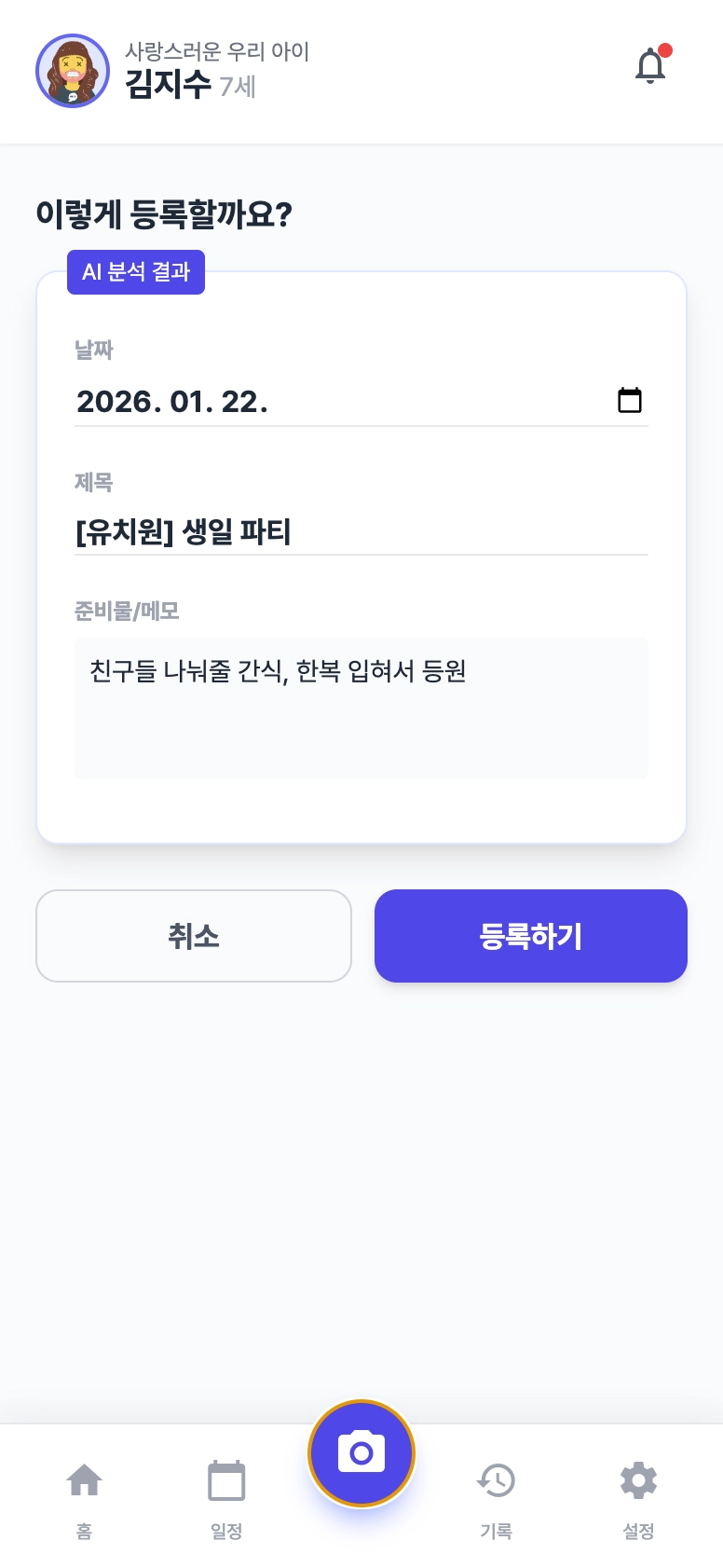Tap the round camera button

point(361,1452)
